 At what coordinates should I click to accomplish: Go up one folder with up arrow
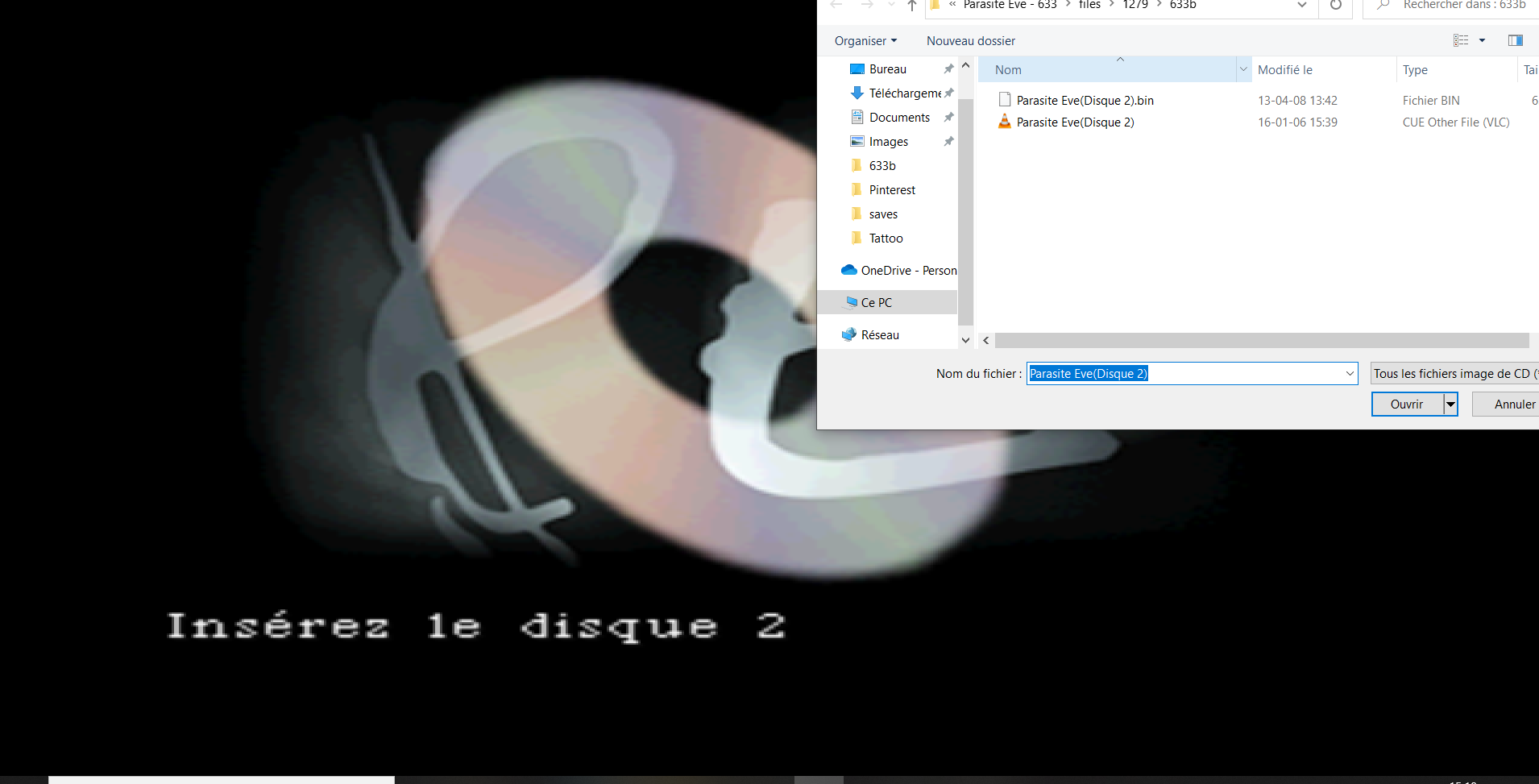click(x=911, y=6)
